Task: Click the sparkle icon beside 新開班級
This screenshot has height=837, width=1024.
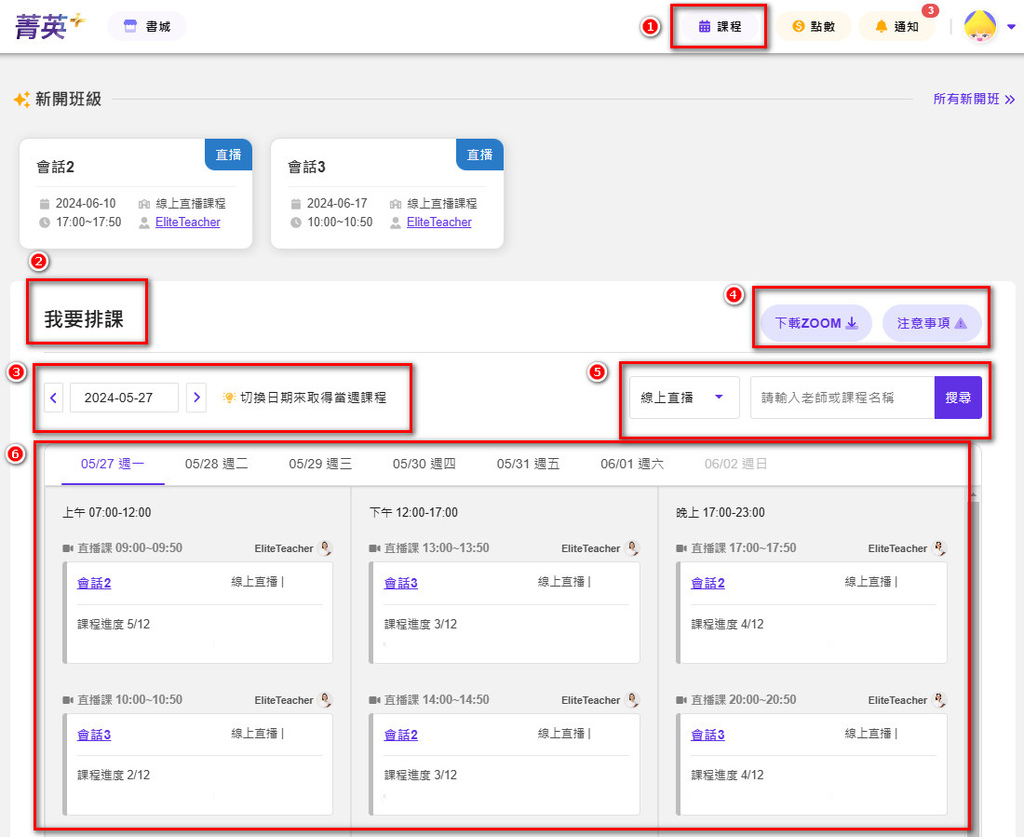Action: pyautogui.click(x=22, y=99)
